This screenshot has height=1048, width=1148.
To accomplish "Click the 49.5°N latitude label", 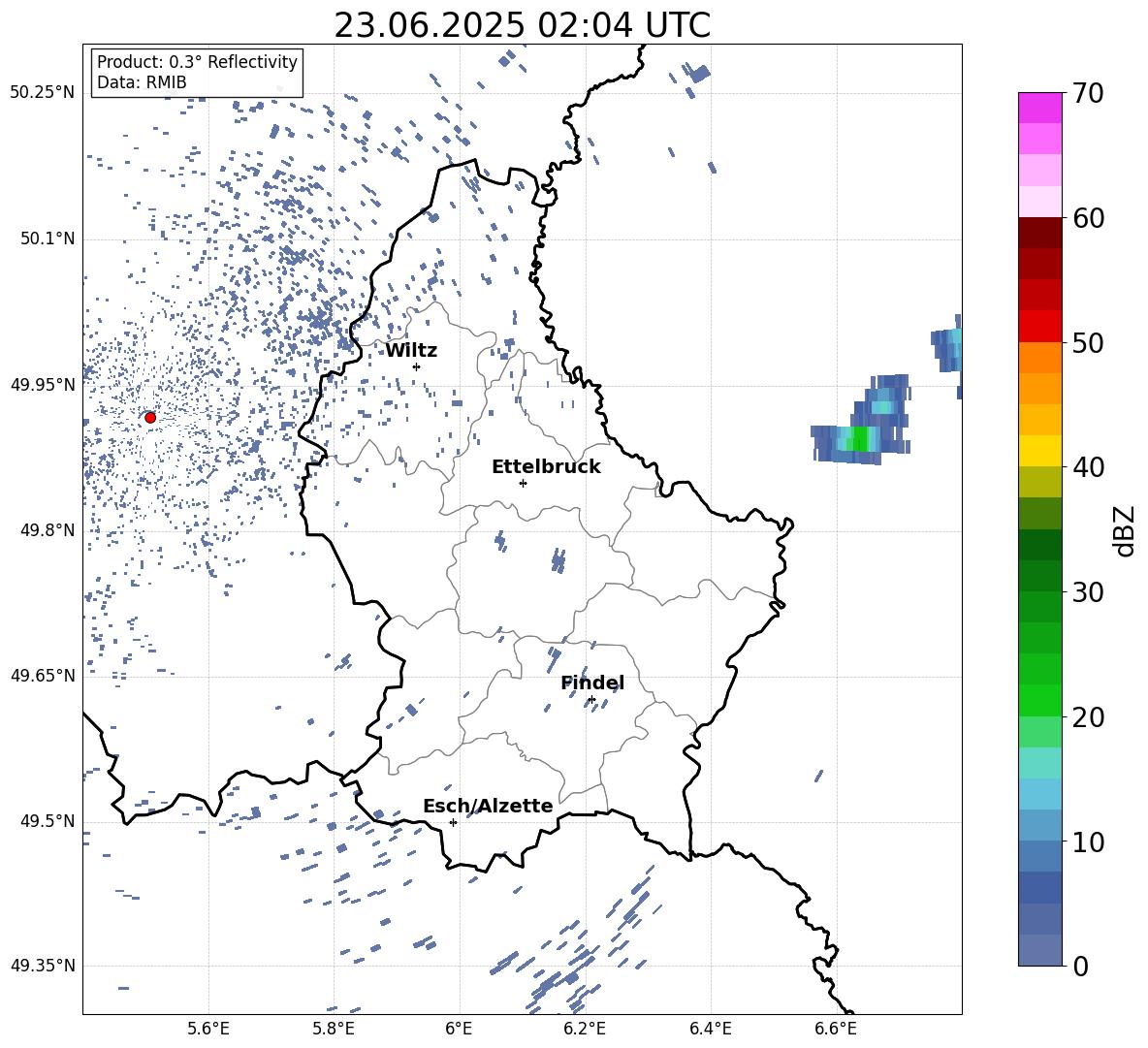I will tap(47, 822).
